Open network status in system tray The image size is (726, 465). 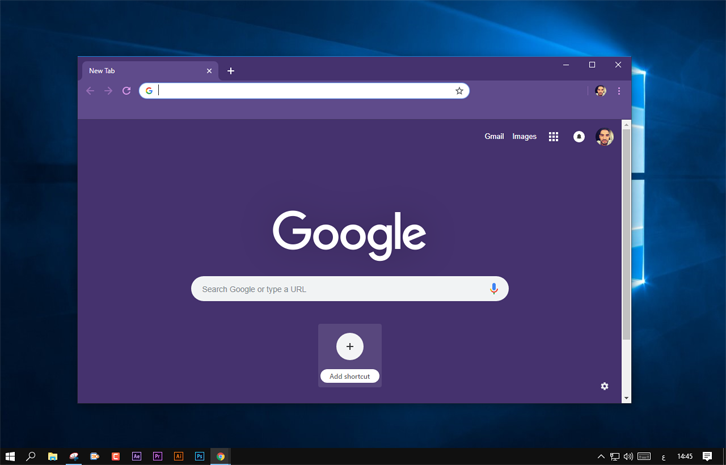614,457
